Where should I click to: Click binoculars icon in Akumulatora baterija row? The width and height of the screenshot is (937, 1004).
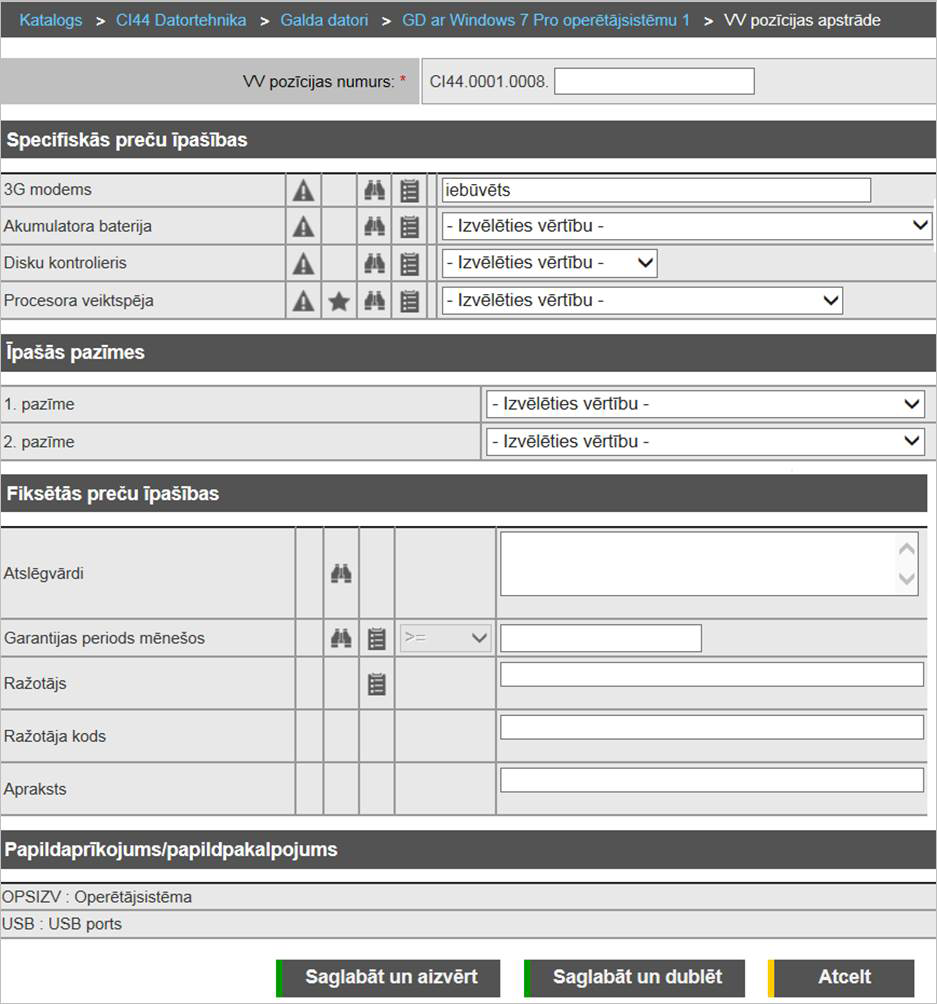(374, 227)
